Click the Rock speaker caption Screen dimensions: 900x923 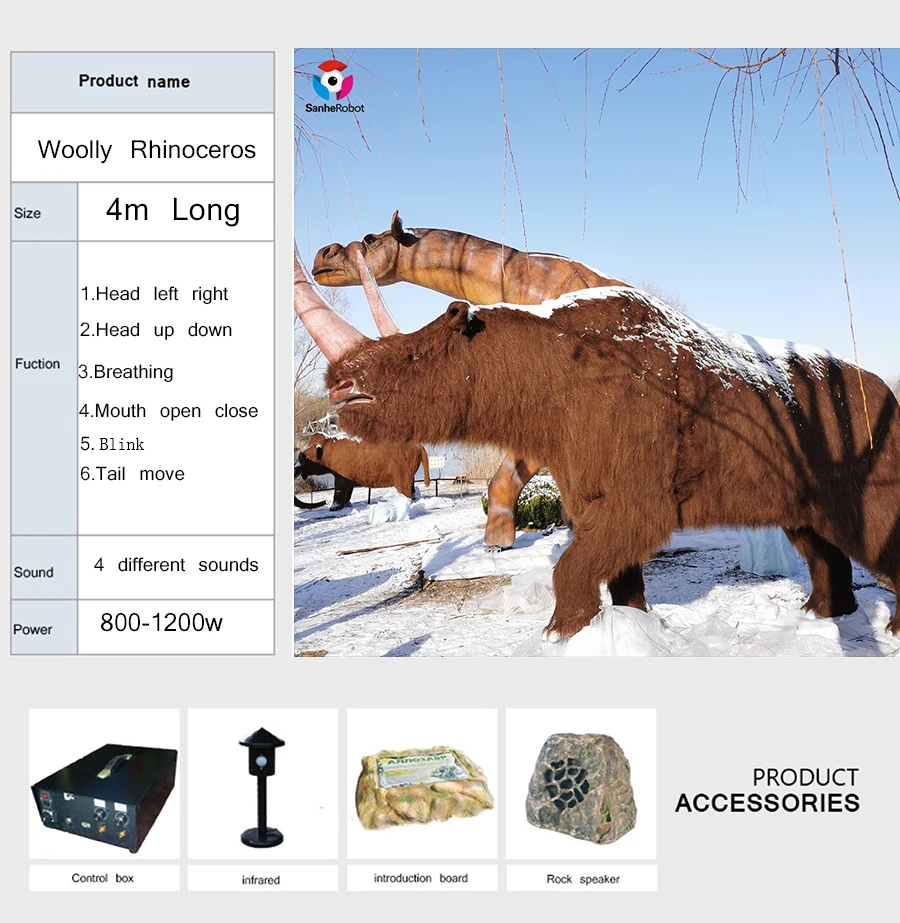tap(582, 879)
